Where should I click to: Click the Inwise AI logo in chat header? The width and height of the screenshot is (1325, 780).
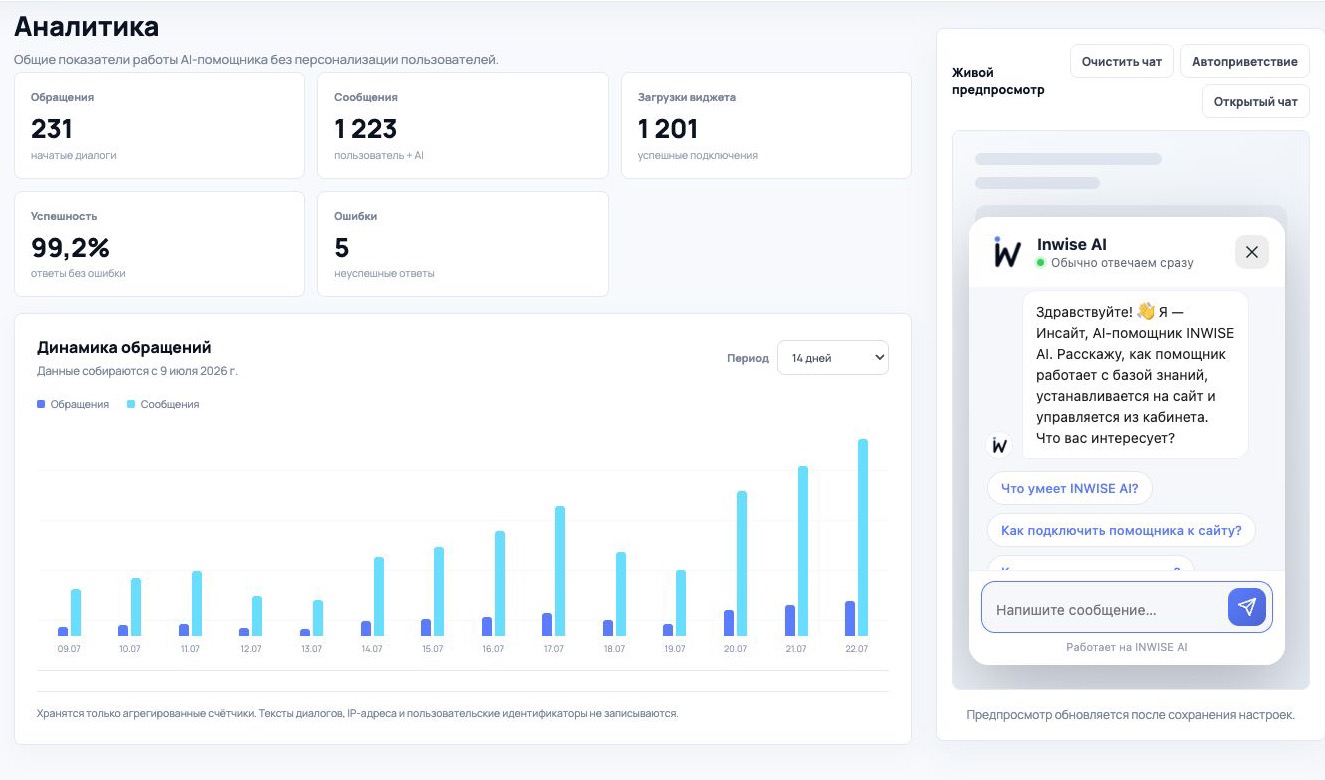coord(1007,252)
